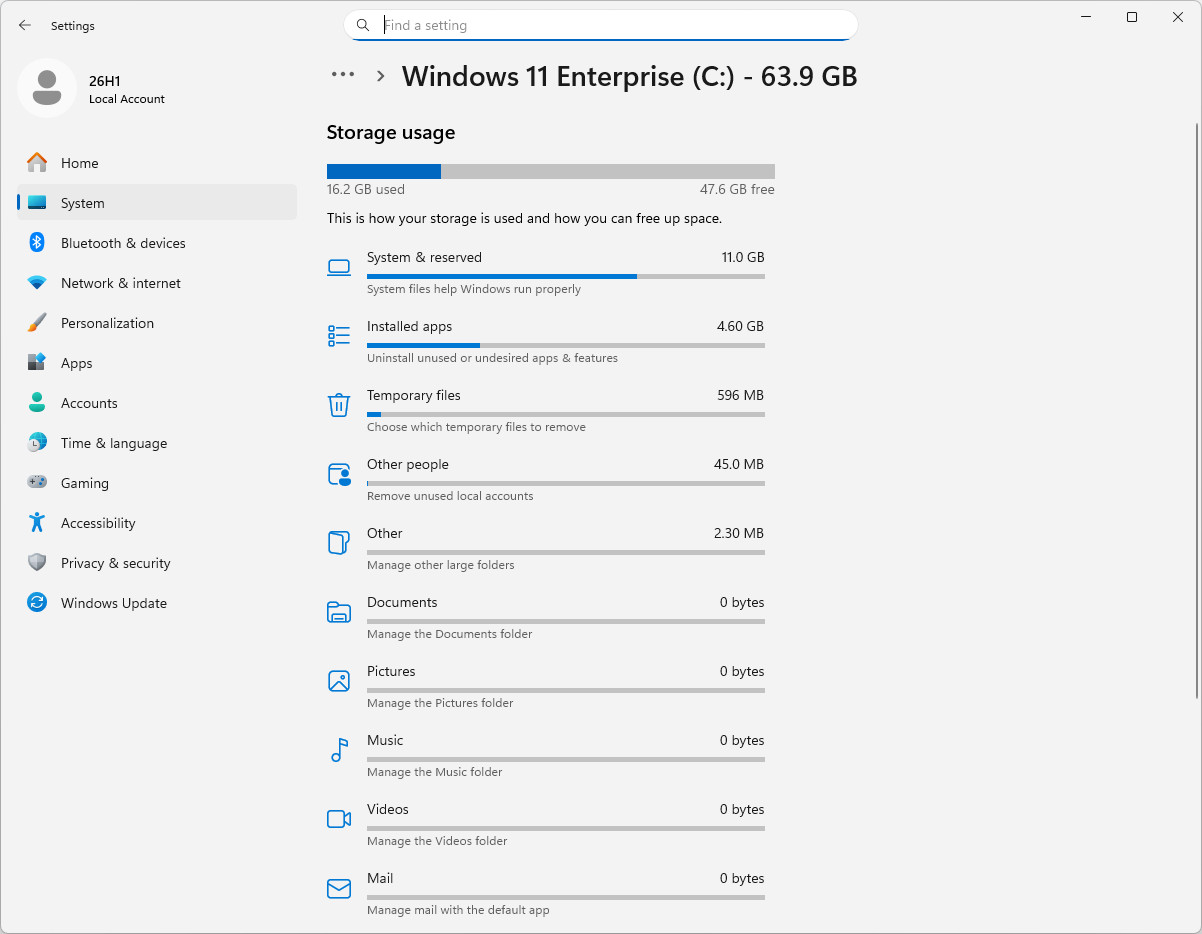Click the '2.30 MB' size value
1202x934 pixels.
pyautogui.click(x=739, y=533)
